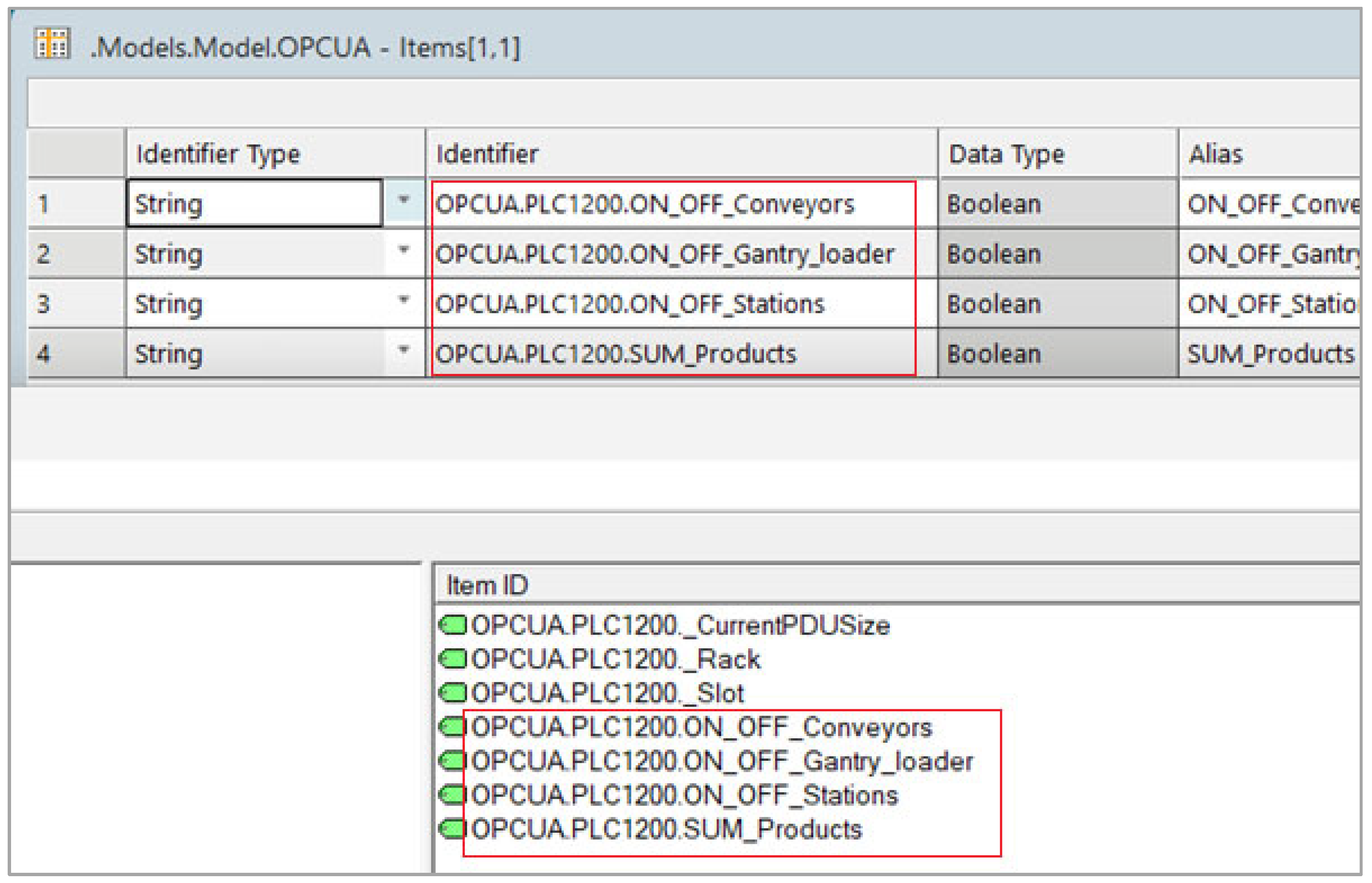Click green tag icon for _CurrentPDUSize
The height and width of the screenshot is (883, 1372).
tap(454, 625)
